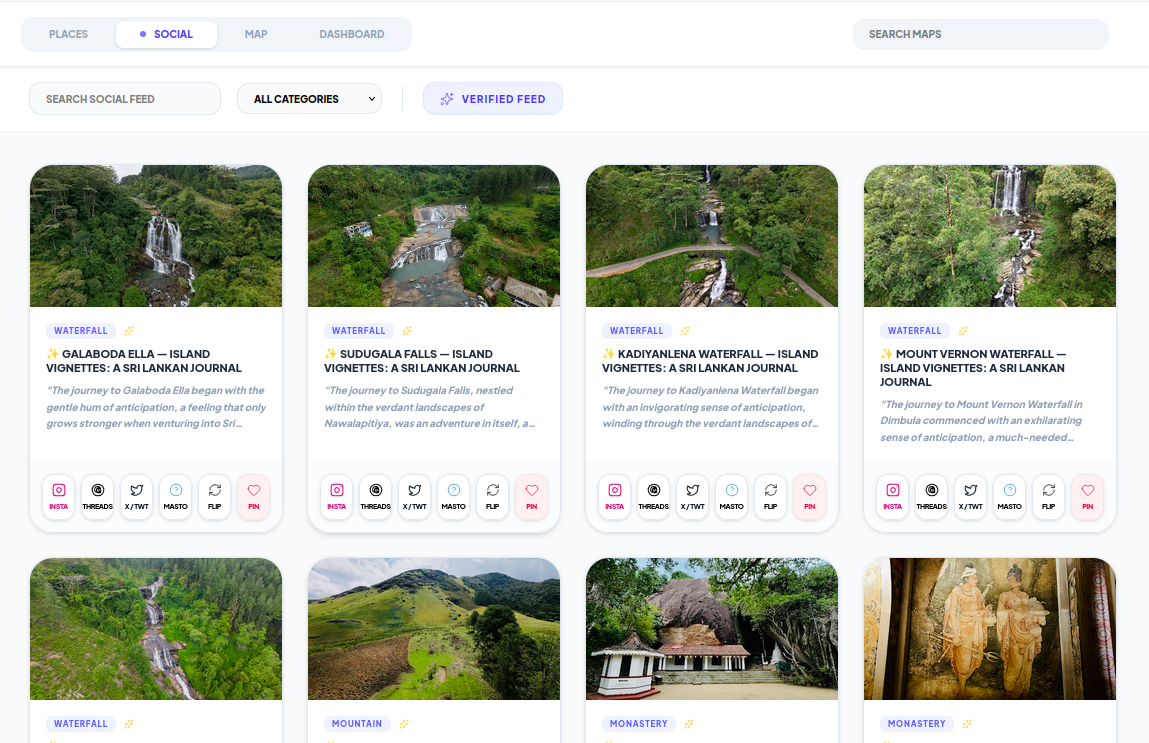
Task: Open the Kadiyanlena Waterfall photo
Action: pos(712,236)
